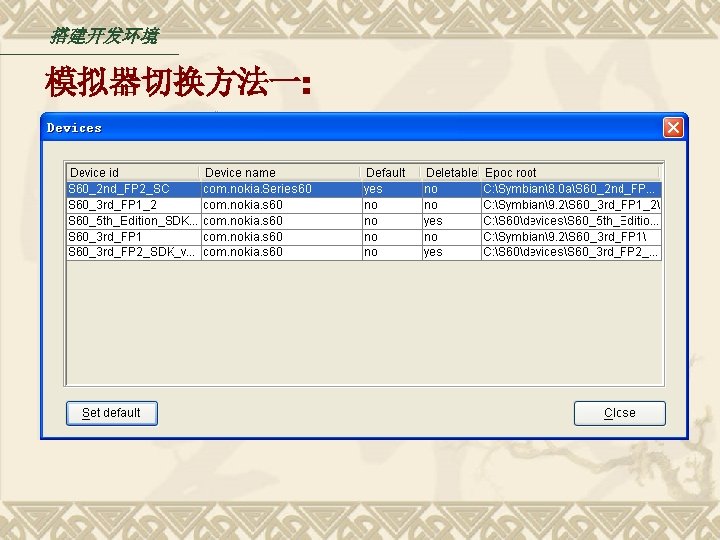Click the C:\Symbian\9.2\S60_3rd_FP1_2\ path cell

coord(571,205)
